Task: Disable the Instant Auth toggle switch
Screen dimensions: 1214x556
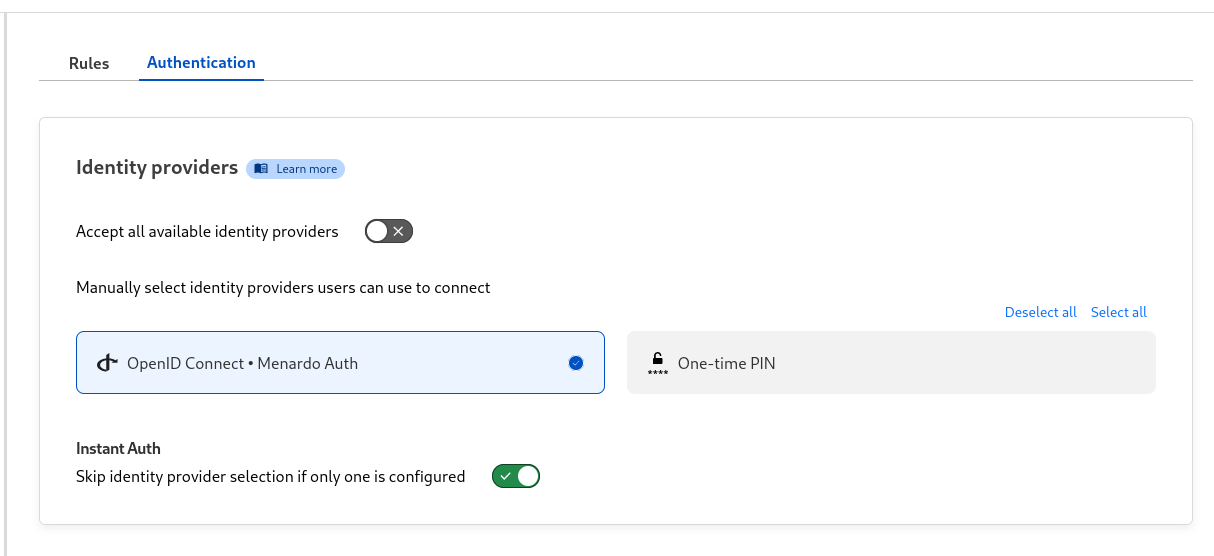Action: pyautogui.click(x=516, y=476)
